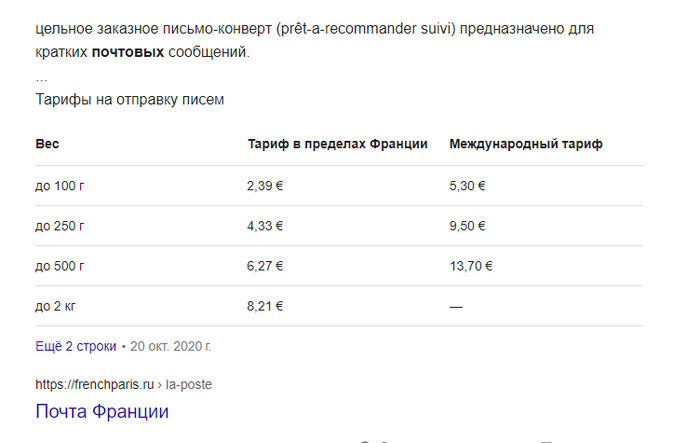The width and height of the screenshot is (700, 443).
Task: Click the 2,39 € France tariff
Action: (x=265, y=186)
